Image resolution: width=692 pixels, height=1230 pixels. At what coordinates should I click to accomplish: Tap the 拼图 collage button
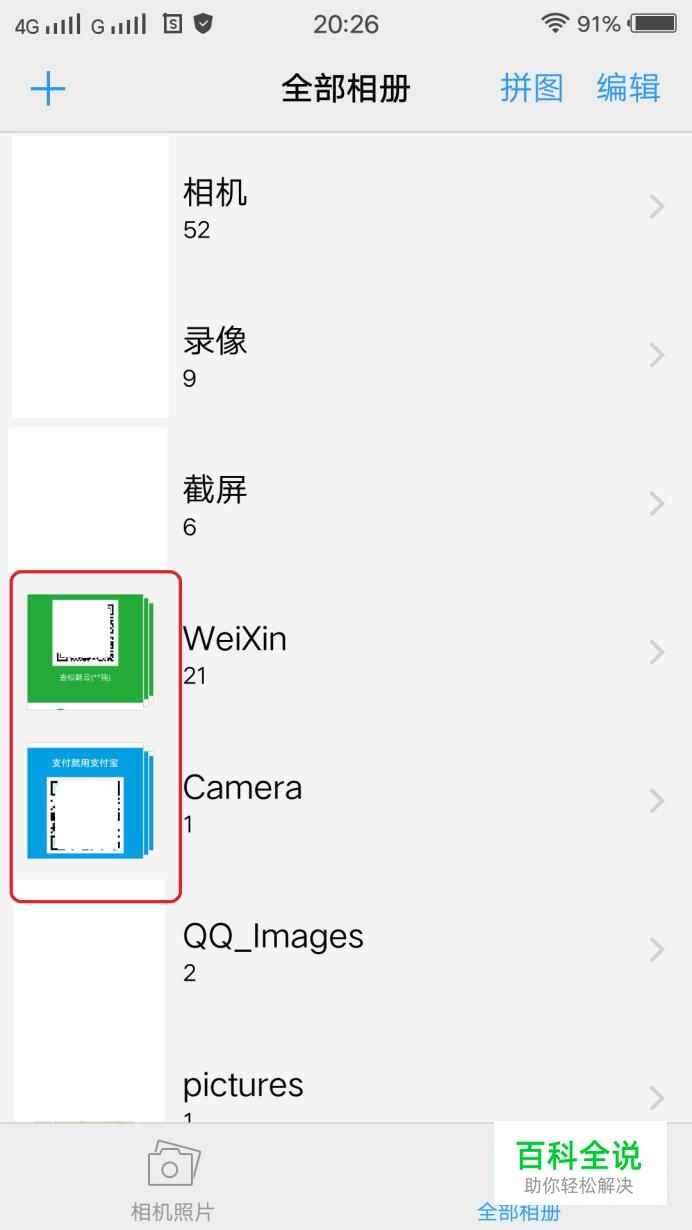(532, 88)
